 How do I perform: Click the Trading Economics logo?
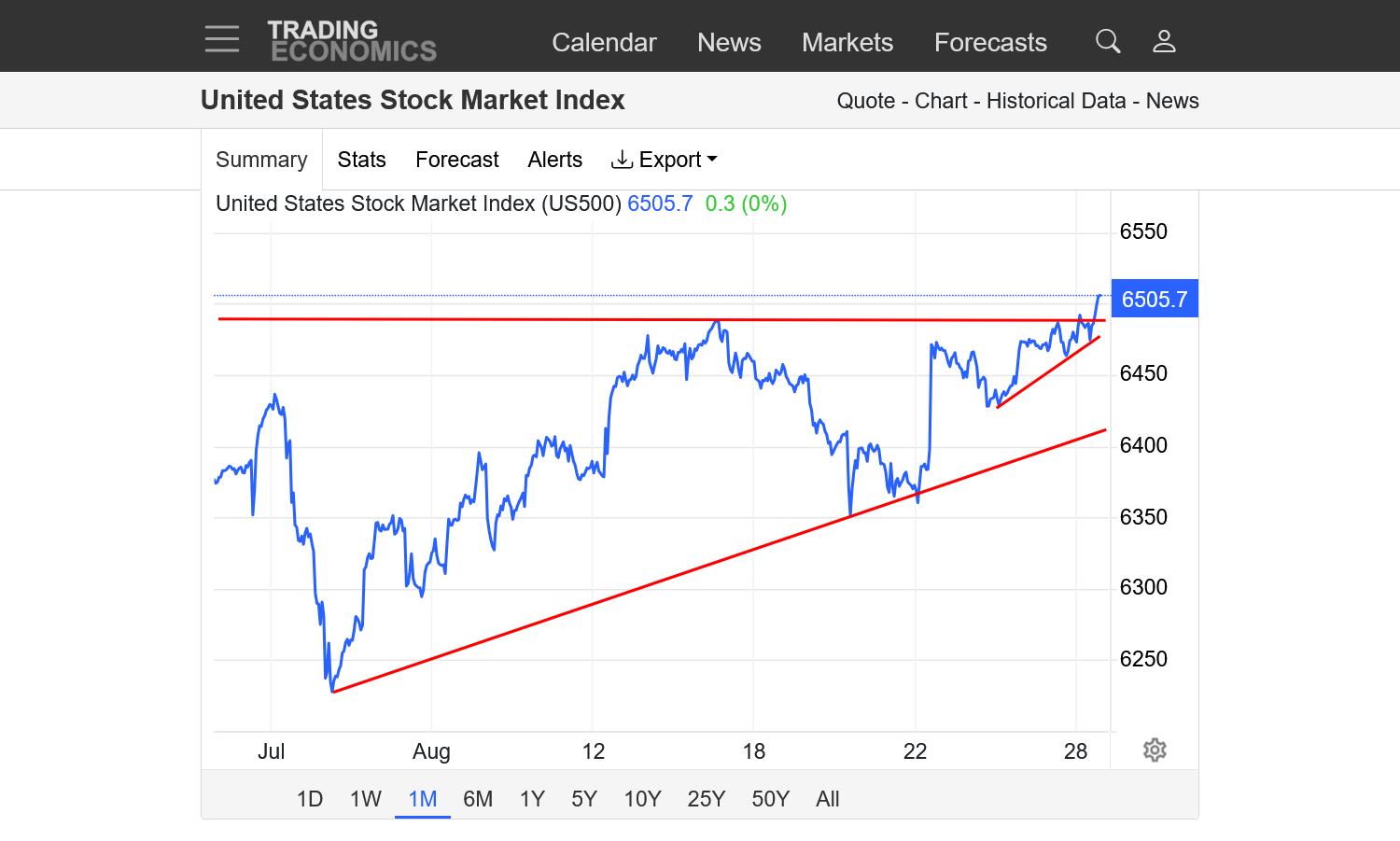click(352, 41)
